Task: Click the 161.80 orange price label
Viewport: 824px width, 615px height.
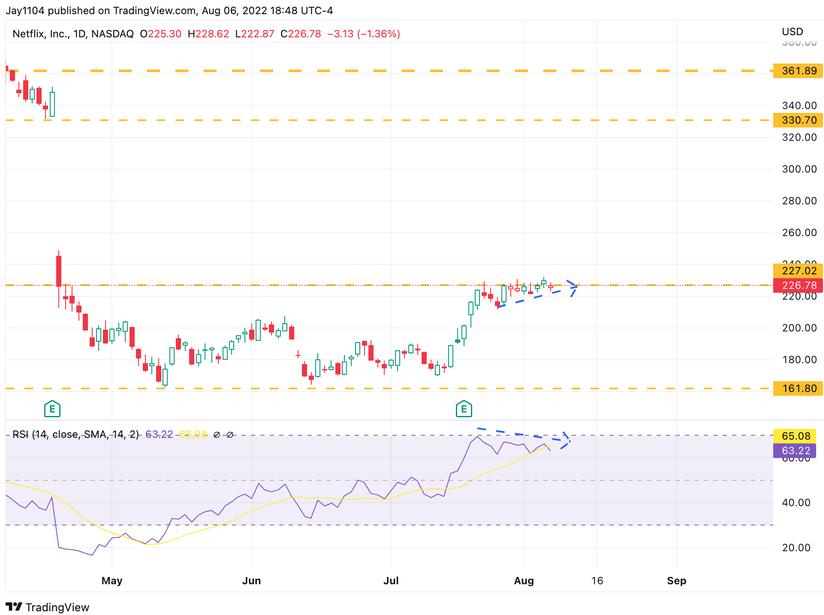Action: click(798, 388)
